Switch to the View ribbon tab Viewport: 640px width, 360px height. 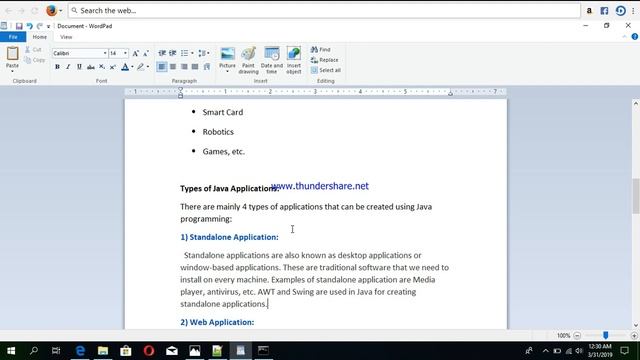(x=66, y=37)
